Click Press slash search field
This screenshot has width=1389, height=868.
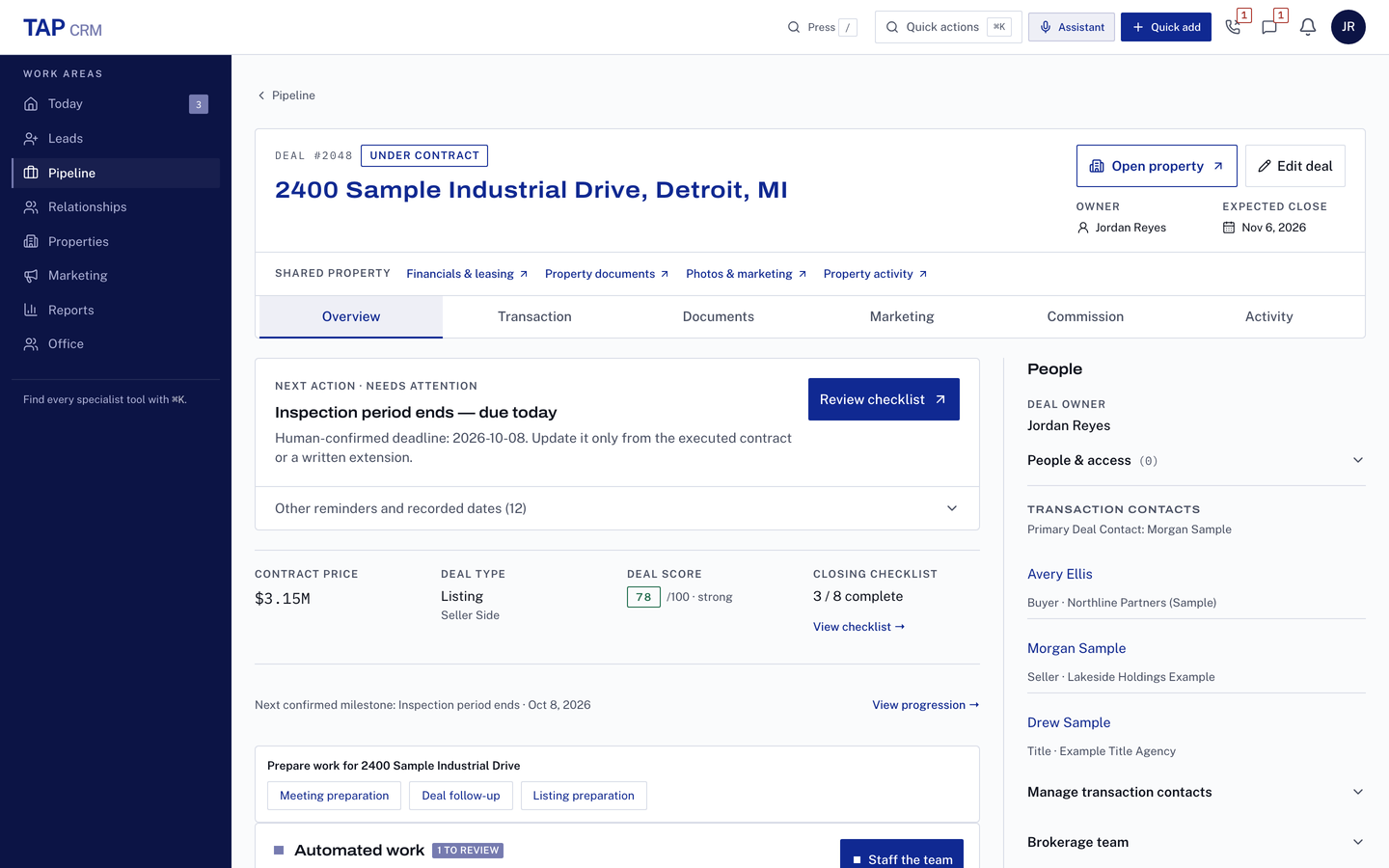[x=822, y=27]
